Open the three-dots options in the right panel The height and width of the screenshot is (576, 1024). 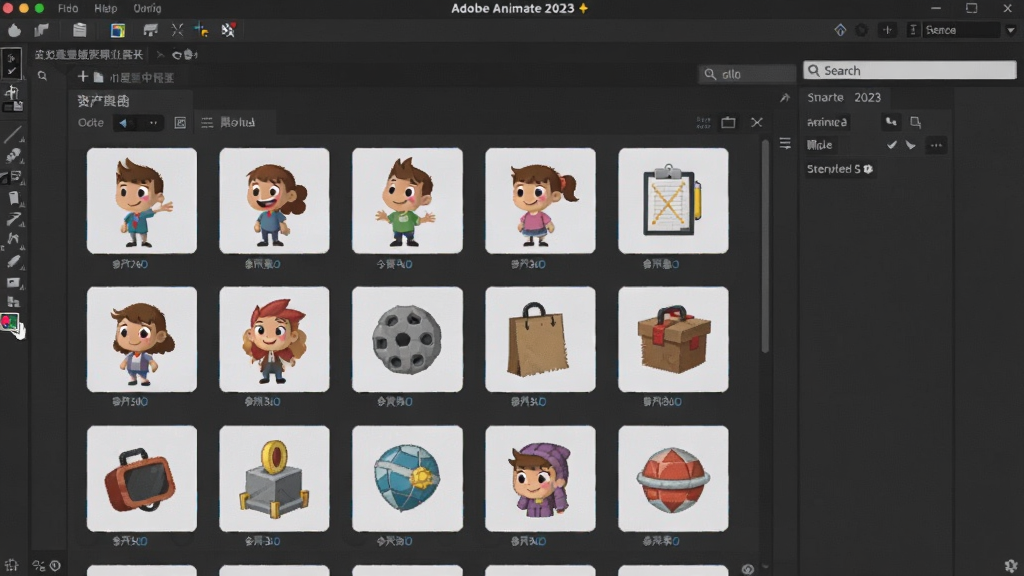coord(936,145)
